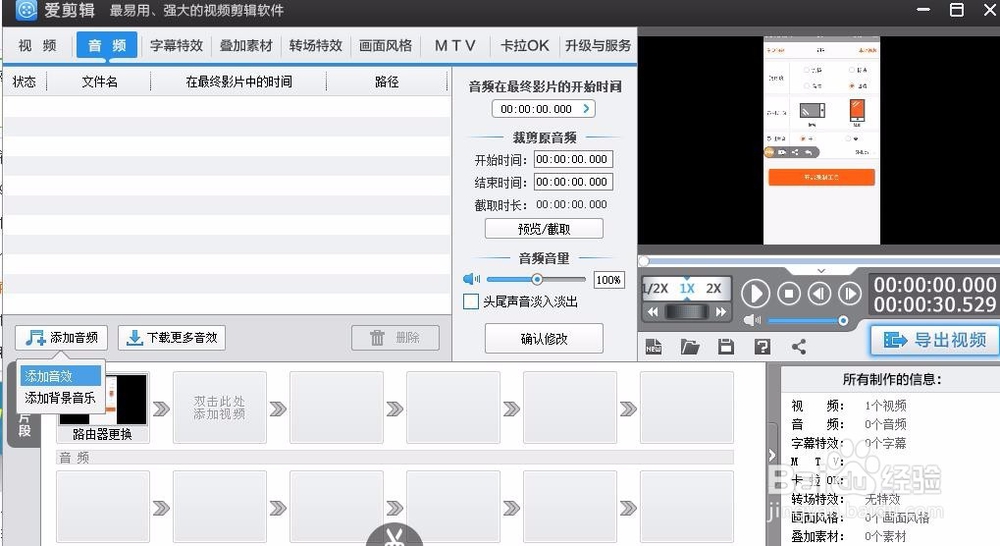Screen dimensions: 1000x546
Task: Click the 爱剪辑 app logo icon
Action: pyautogui.click(x=26, y=10)
